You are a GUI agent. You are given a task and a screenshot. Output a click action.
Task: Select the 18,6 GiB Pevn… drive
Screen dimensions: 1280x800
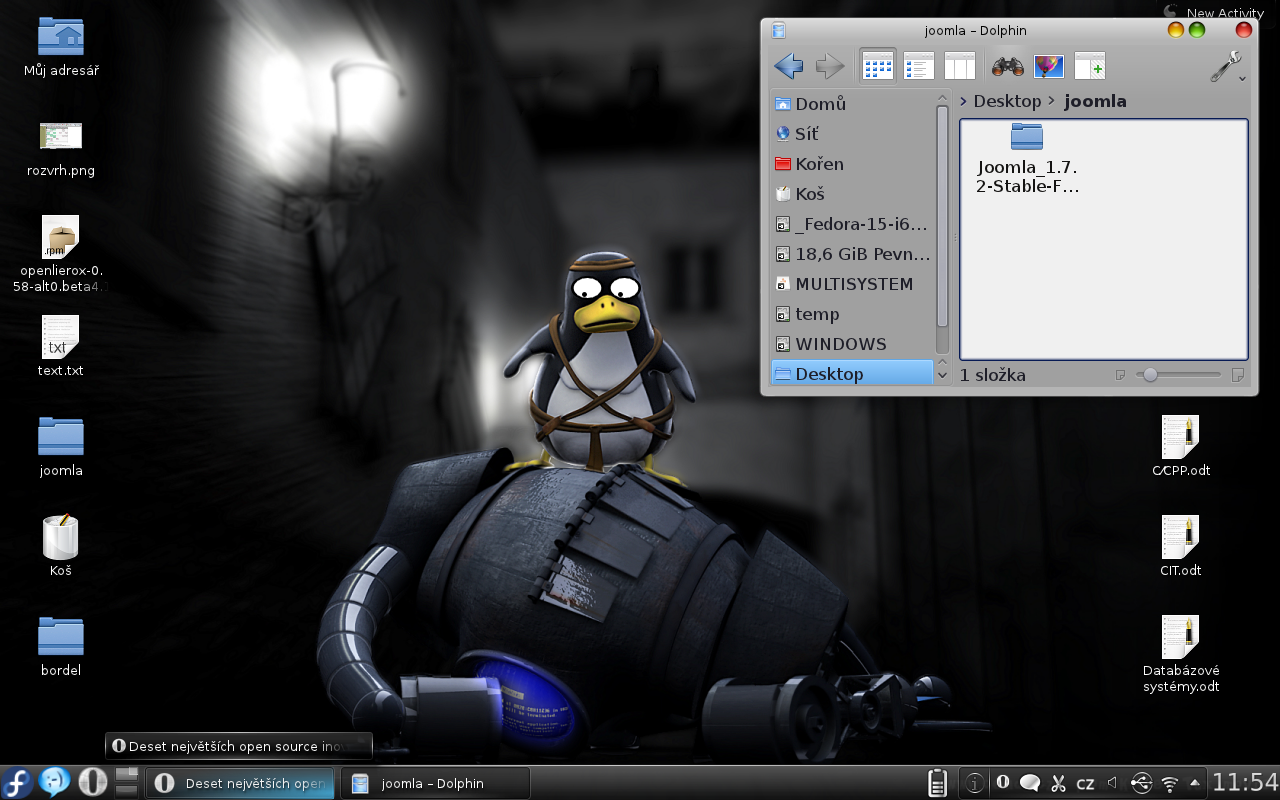point(852,254)
